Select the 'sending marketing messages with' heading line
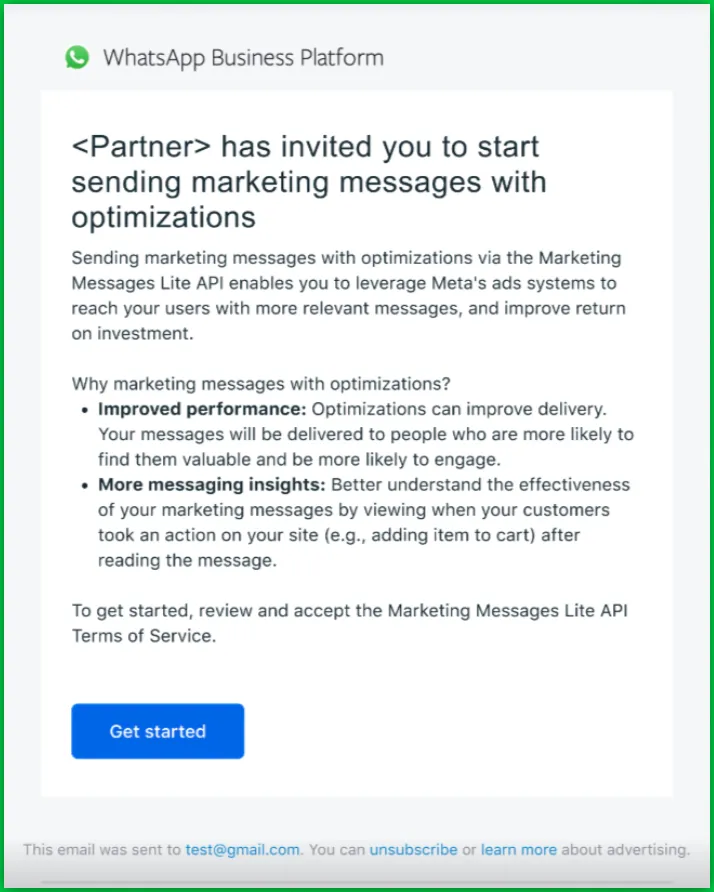Screen dimensions: 714x892 (x=309, y=183)
